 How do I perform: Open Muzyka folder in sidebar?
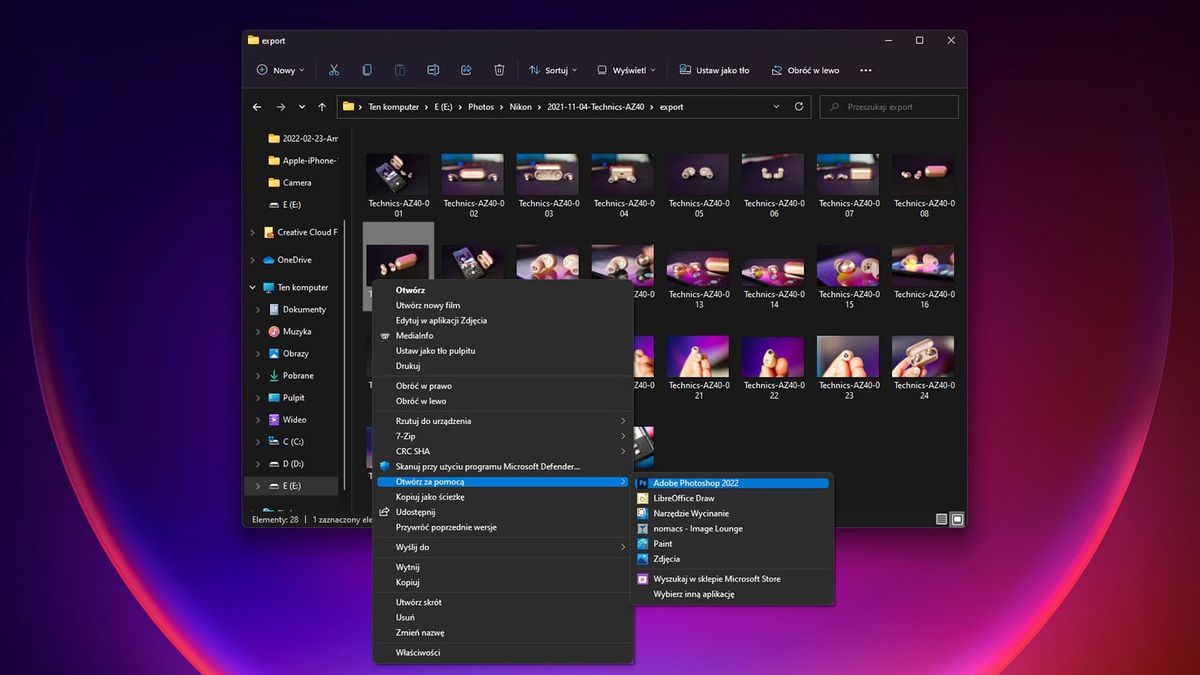point(290,331)
